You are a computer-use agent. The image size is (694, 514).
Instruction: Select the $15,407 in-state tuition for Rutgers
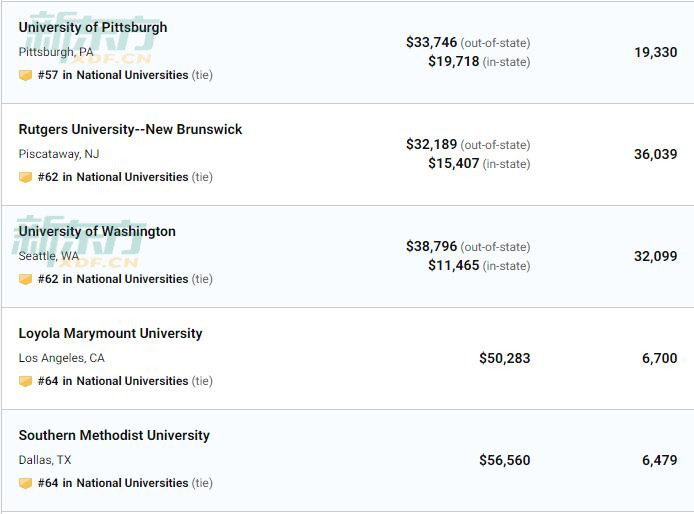click(454, 163)
